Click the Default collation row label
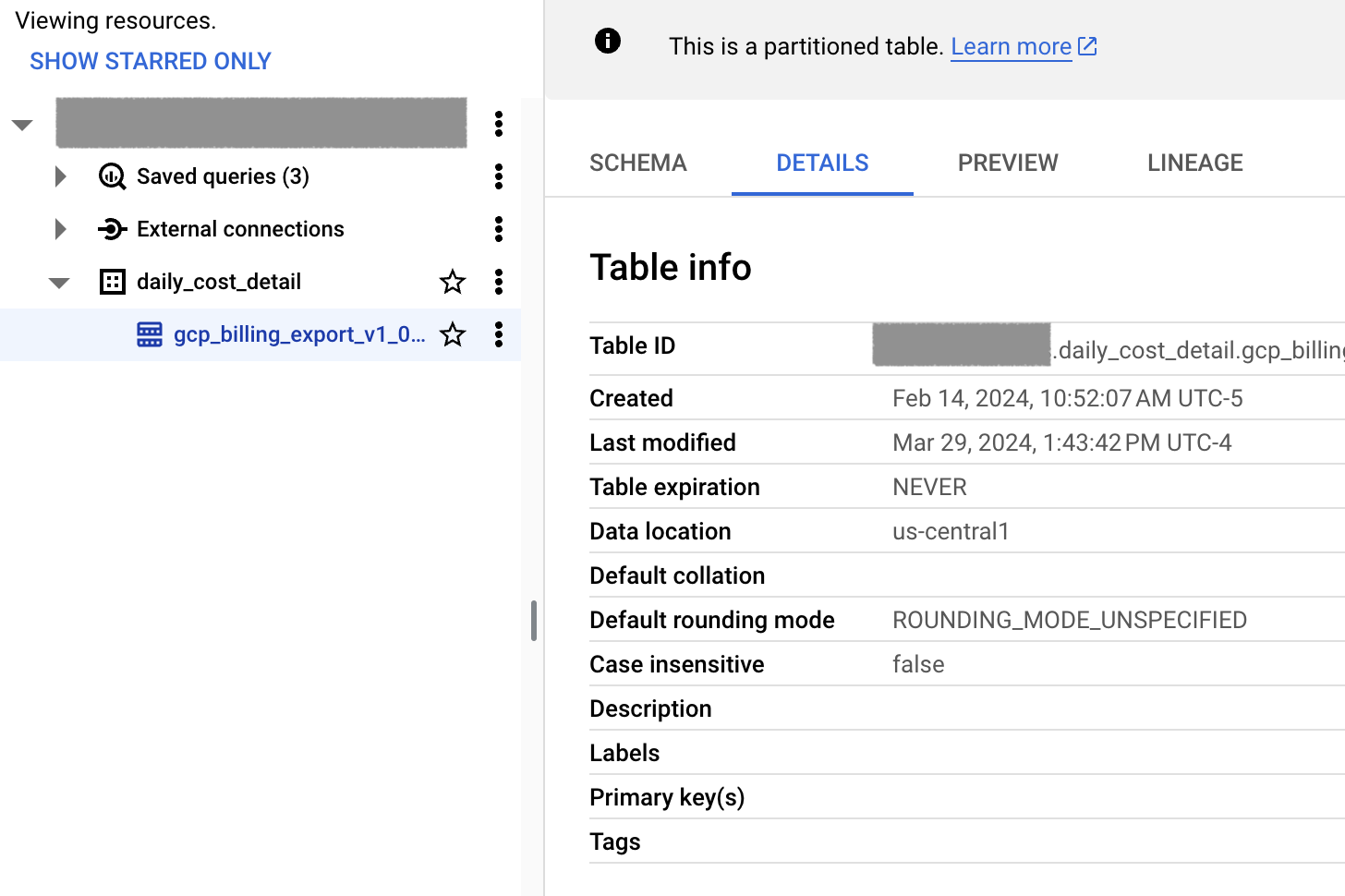The width and height of the screenshot is (1345, 896). tap(677, 575)
